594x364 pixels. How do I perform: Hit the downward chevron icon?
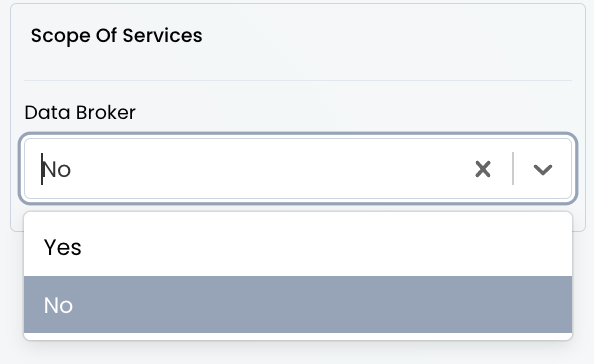542,169
